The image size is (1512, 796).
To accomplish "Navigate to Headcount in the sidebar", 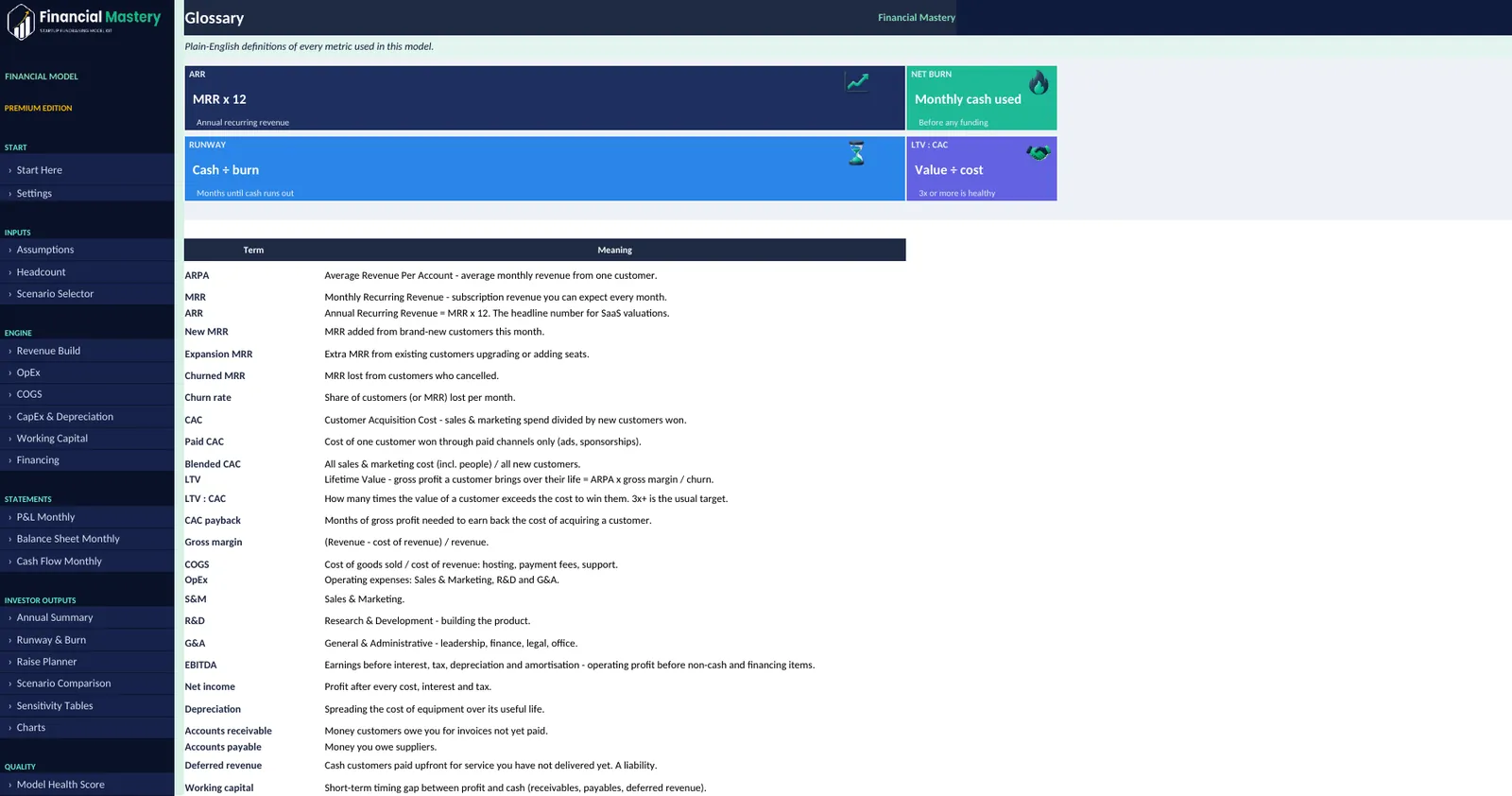I will tap(87, 272).
